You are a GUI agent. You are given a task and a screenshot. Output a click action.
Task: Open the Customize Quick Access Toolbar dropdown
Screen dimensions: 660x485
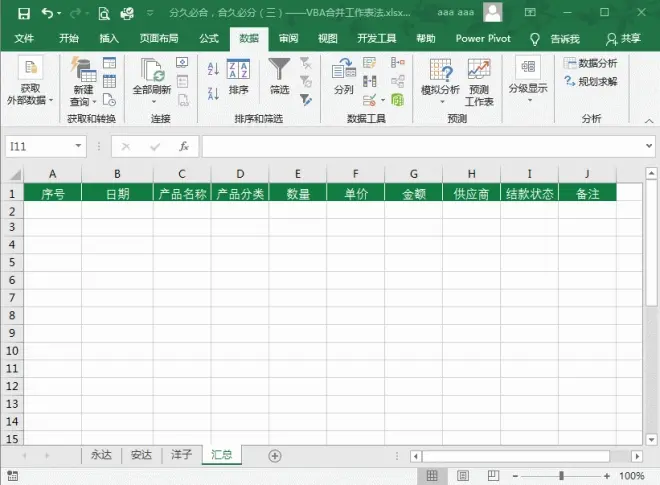pyautogui.click(x=150, y=13)
